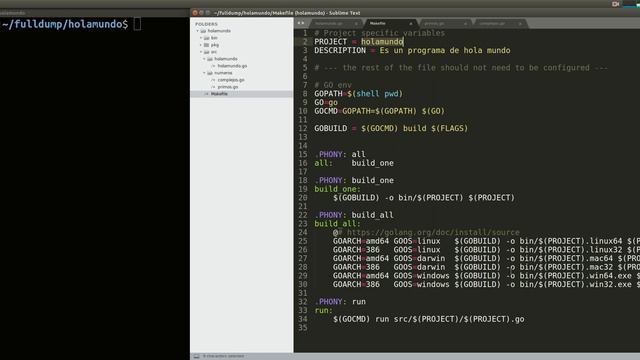
Task: Click the file icon beside primos.go
Action: pos(213,87)
